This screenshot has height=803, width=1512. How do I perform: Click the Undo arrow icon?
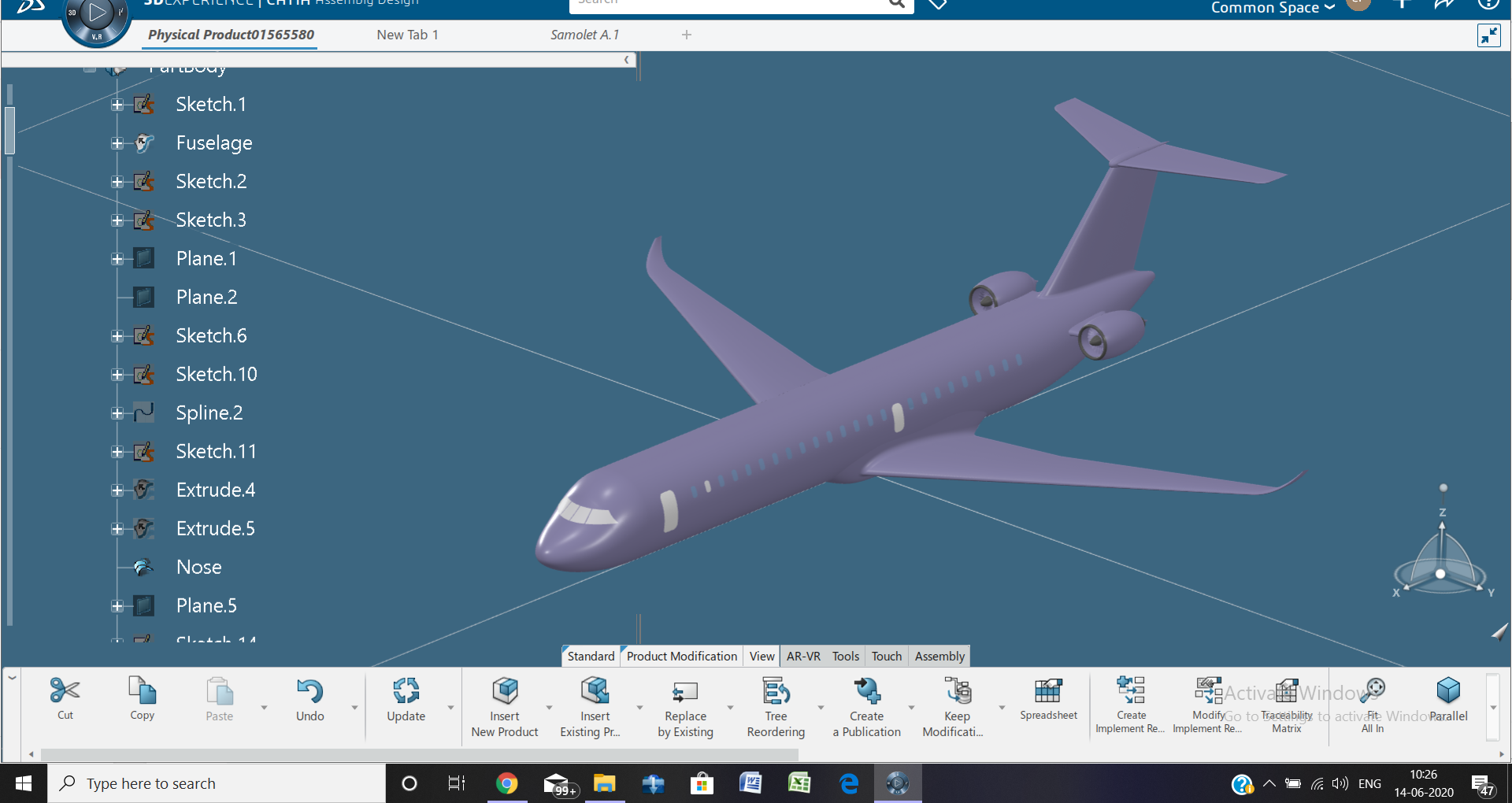pyautogui.click(x=309, y=690)
